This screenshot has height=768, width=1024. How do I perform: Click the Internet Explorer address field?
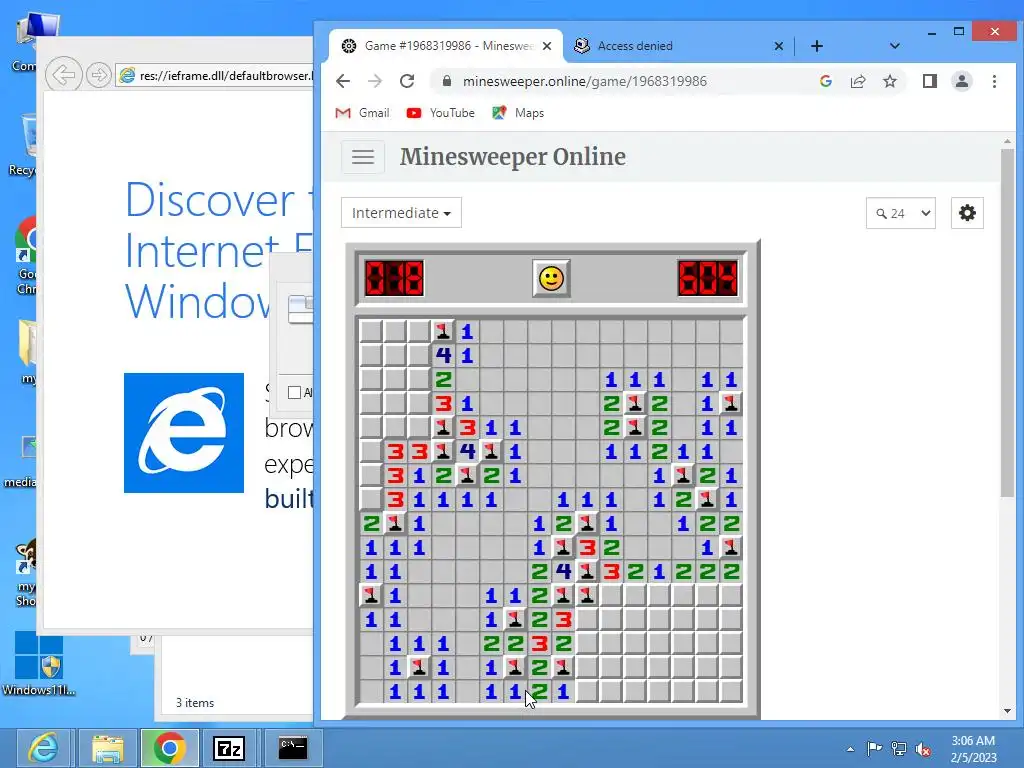click(x=215, y=75)
